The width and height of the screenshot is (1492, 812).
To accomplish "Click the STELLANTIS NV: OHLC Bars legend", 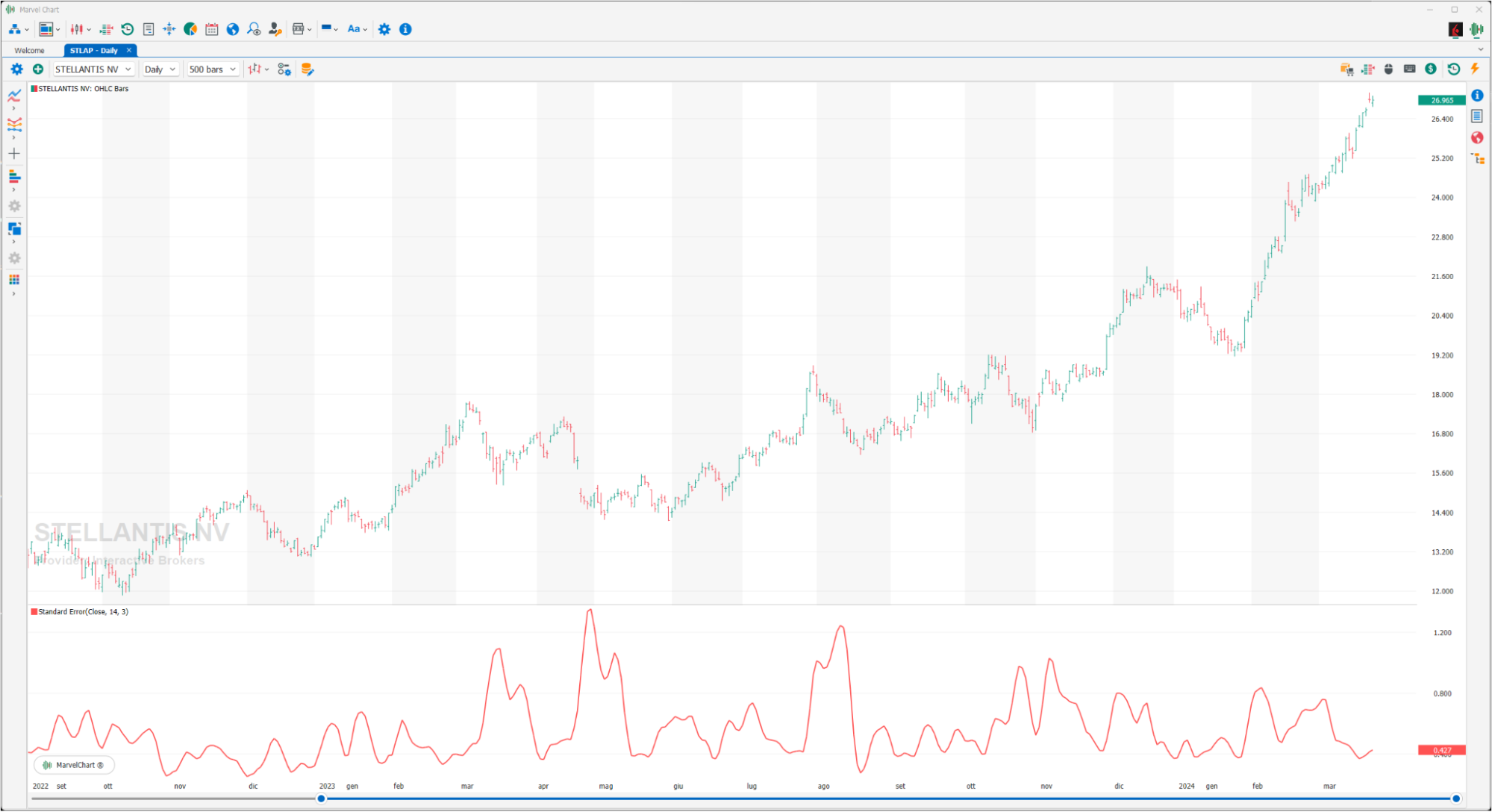I will tap(79, 88).
